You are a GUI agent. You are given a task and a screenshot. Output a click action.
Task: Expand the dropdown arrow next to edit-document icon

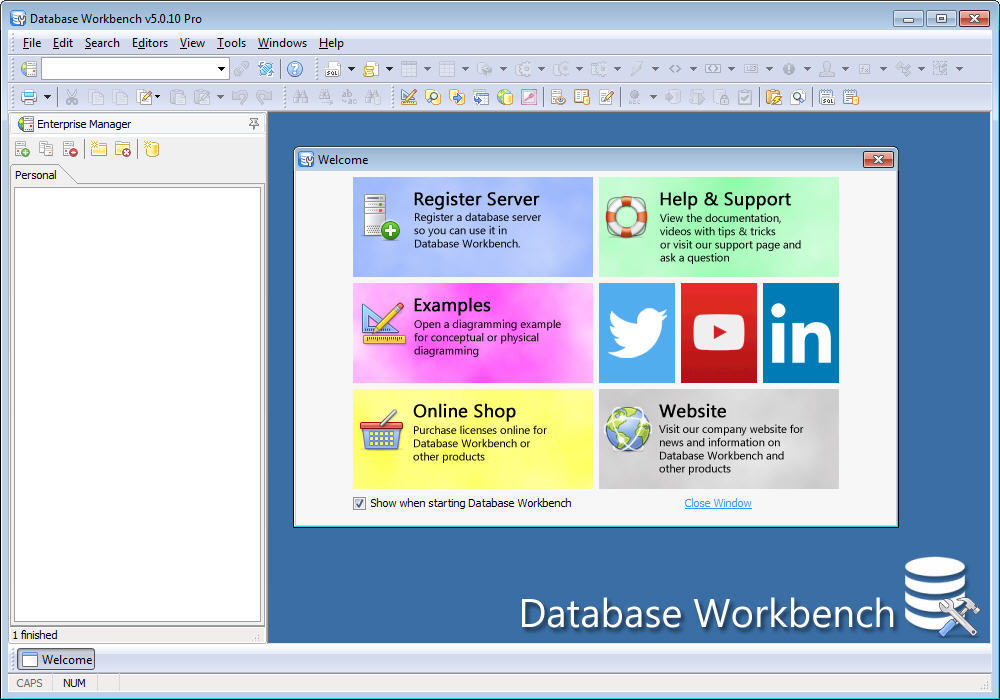point(158,98)
